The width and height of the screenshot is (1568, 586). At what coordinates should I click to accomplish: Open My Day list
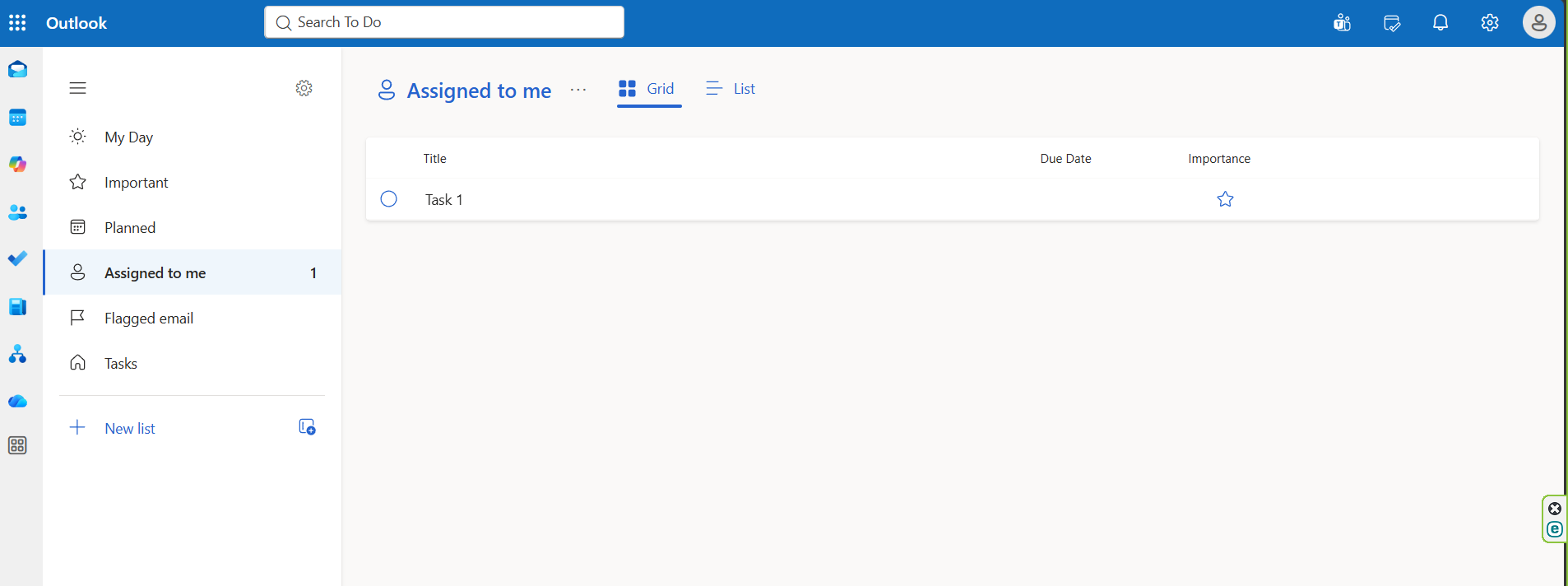point(193,137)
